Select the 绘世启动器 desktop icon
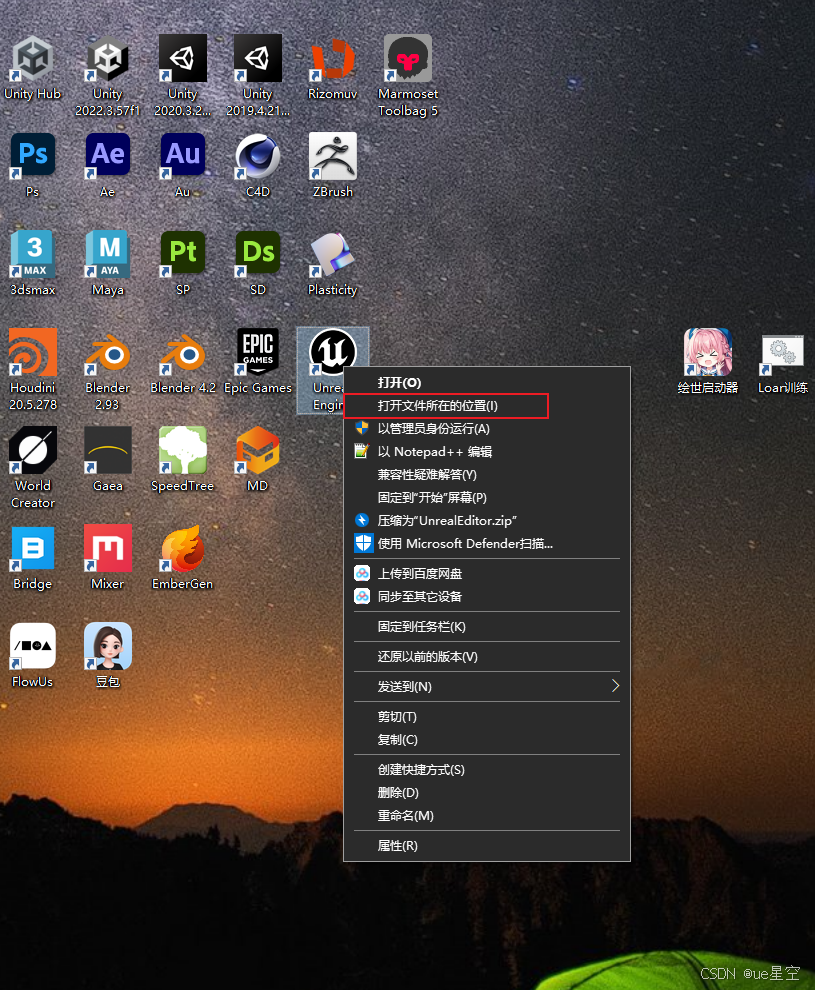Viewport: 815px width, 990px height. click(x=708, y=362)
